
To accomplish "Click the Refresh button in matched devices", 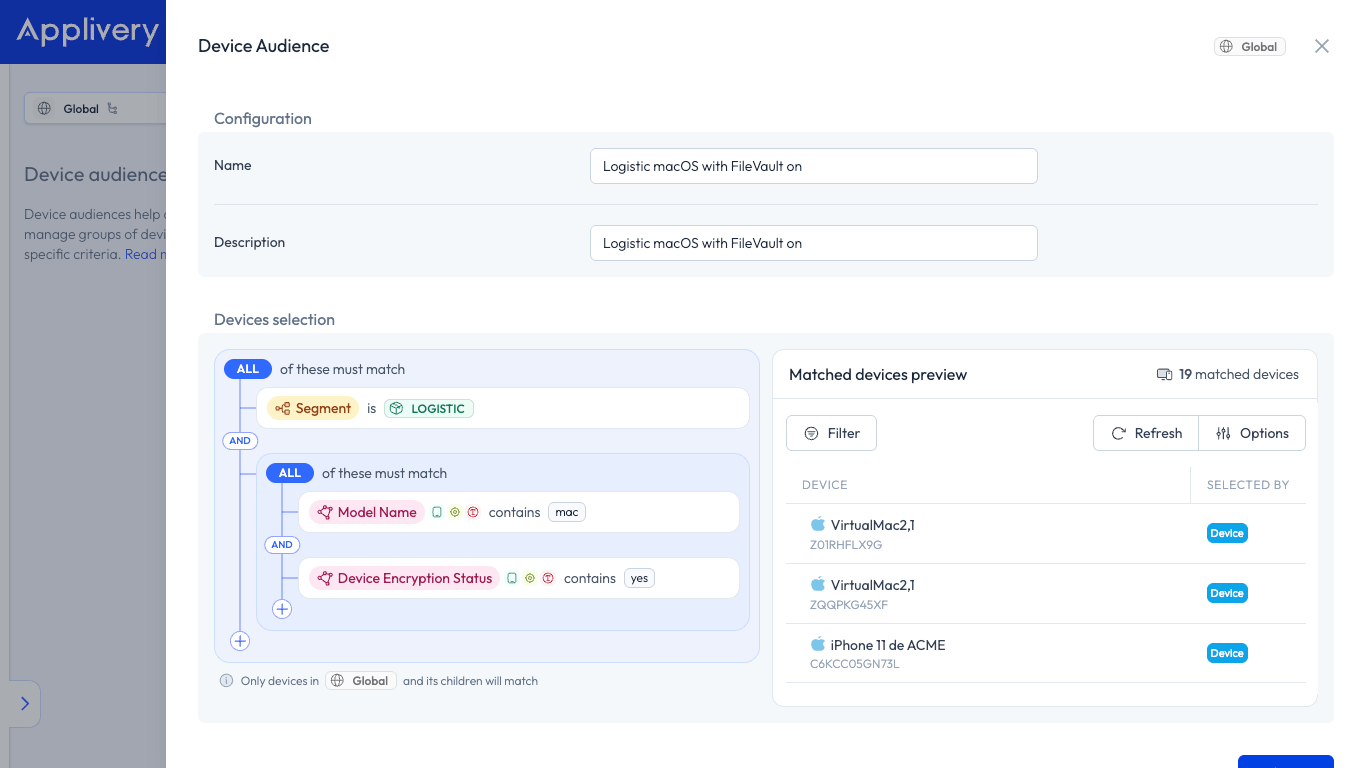I will click(1146, 433).
